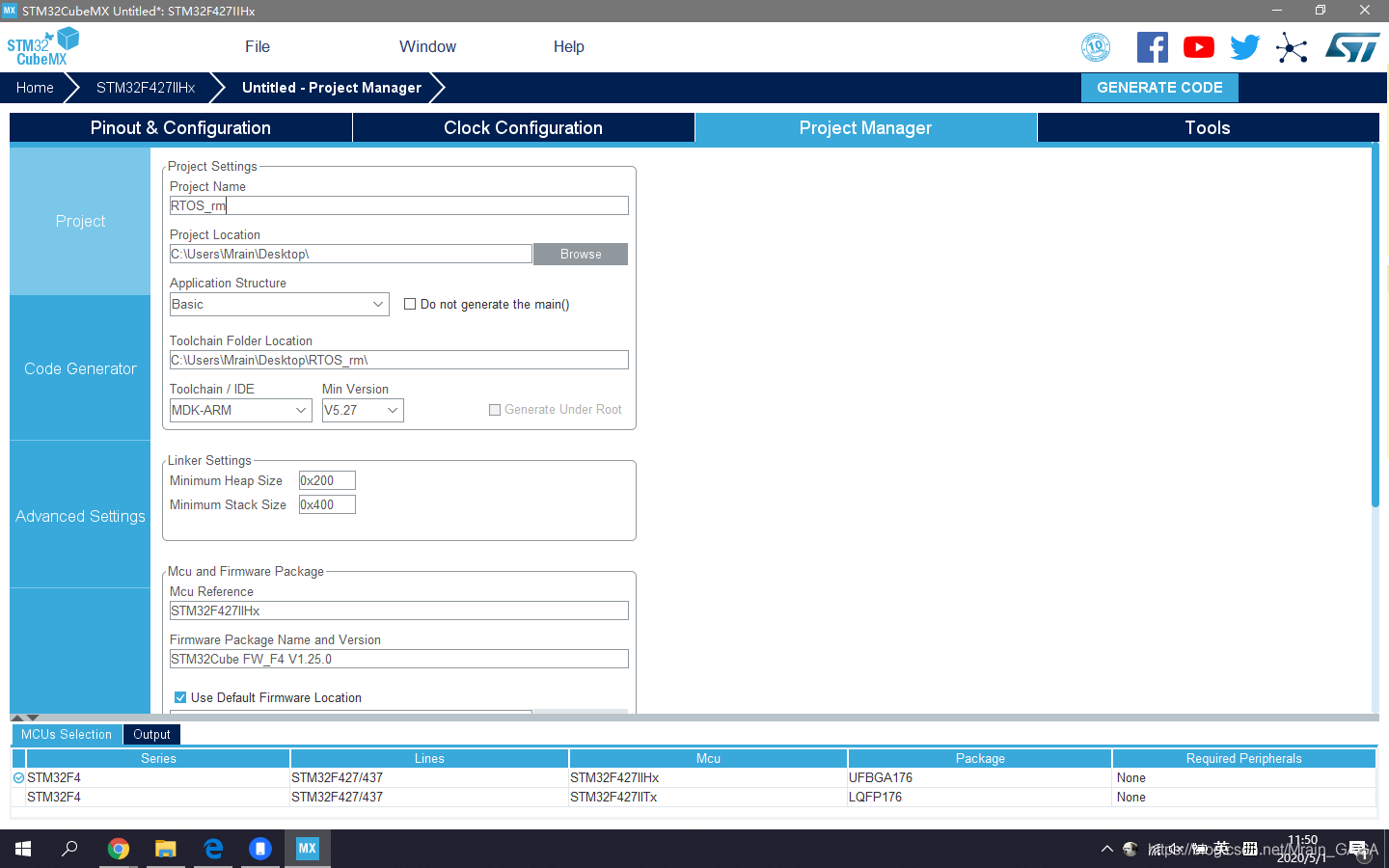This screenshot has height=868, width=1389.
Task: Open the File menu
Action: click(258, 46)
